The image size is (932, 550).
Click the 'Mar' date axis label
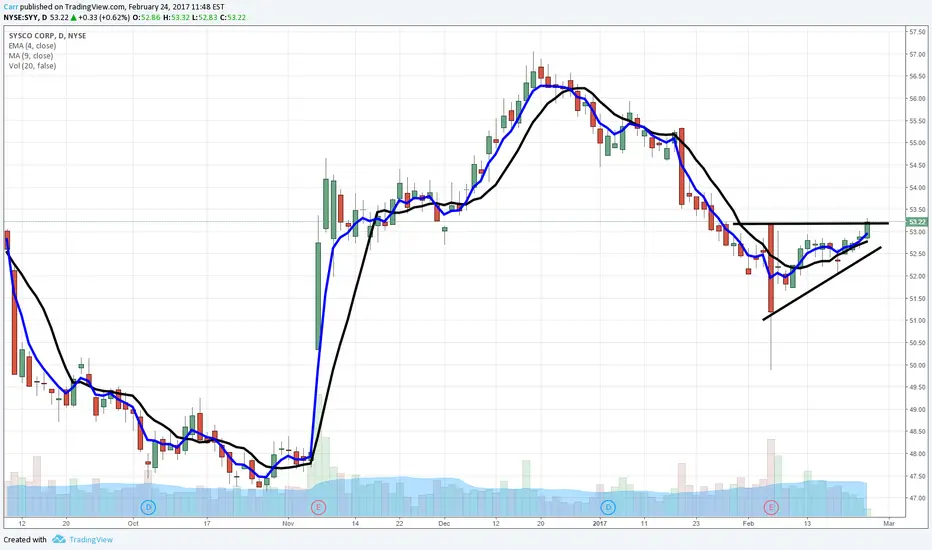point(889,524)
